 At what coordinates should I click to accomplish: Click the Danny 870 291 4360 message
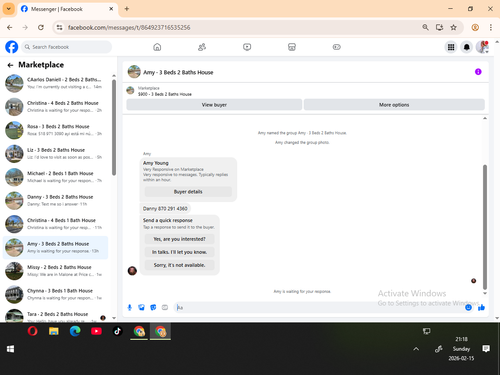[165, 209]
